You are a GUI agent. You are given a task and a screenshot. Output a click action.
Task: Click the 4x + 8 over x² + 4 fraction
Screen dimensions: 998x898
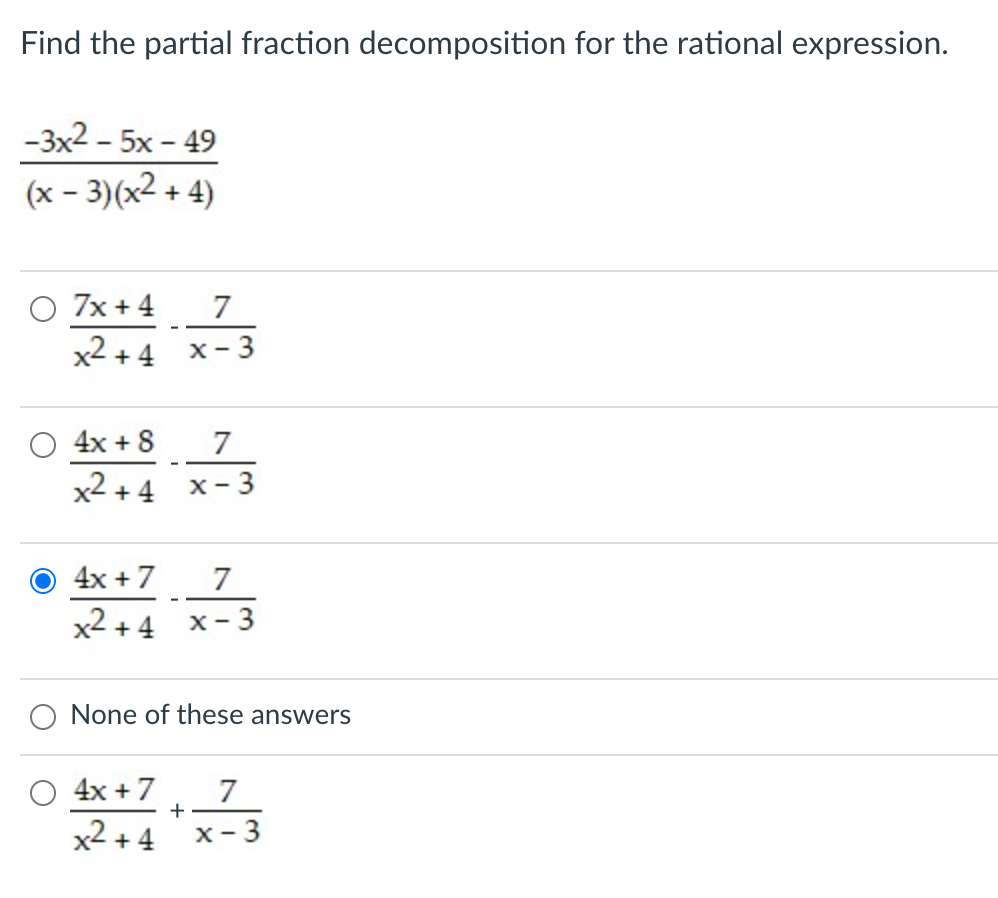point(113,466)
